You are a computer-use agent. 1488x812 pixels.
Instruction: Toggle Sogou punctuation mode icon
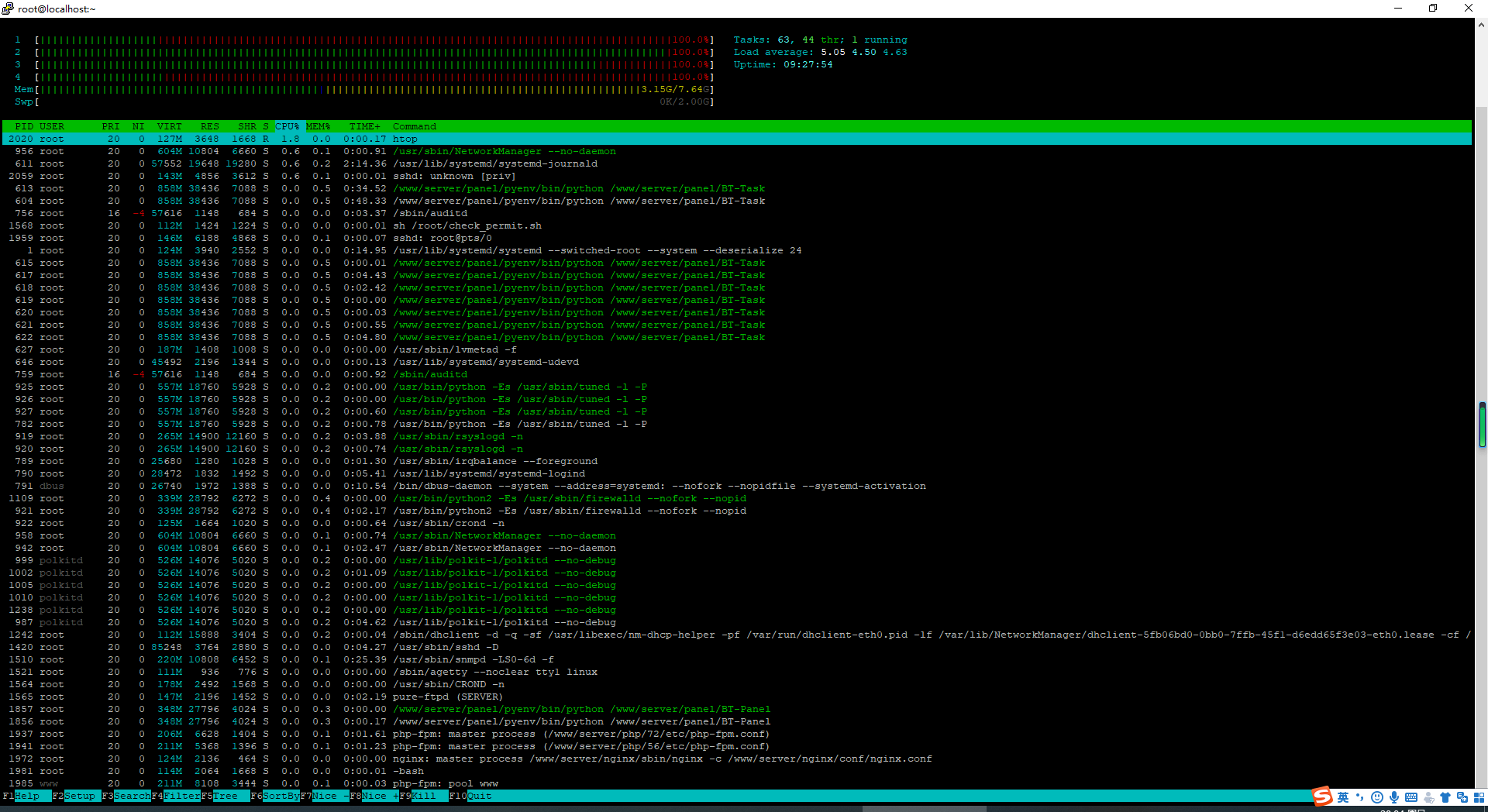pyautogui.click(x=1359, y=797)
